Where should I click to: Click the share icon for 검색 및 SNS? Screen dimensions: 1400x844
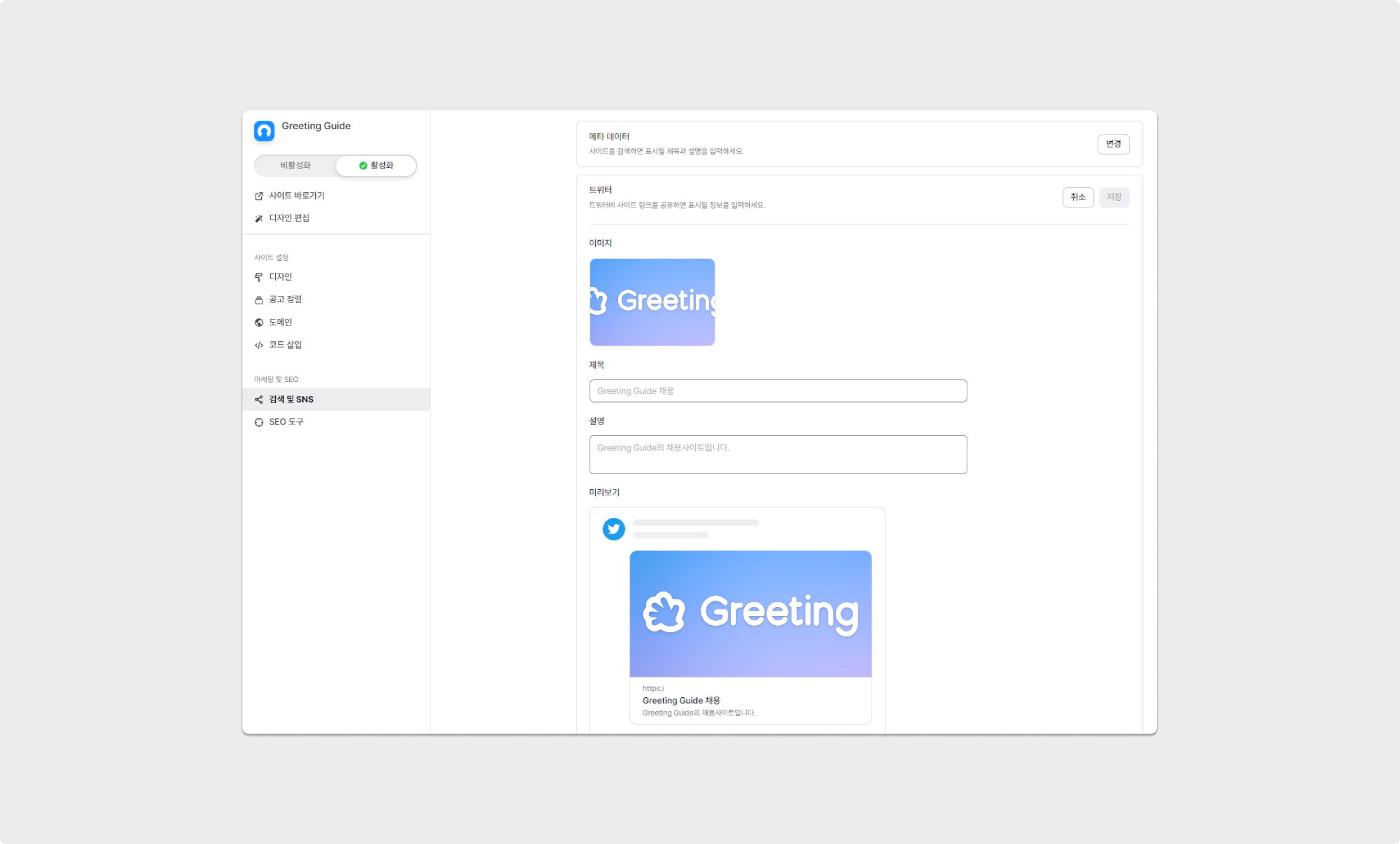point(259,400)
